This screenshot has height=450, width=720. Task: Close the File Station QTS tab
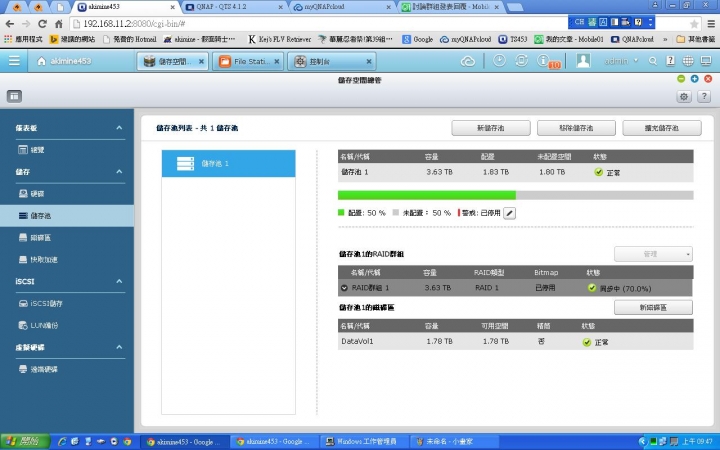[x=276, y=62]
